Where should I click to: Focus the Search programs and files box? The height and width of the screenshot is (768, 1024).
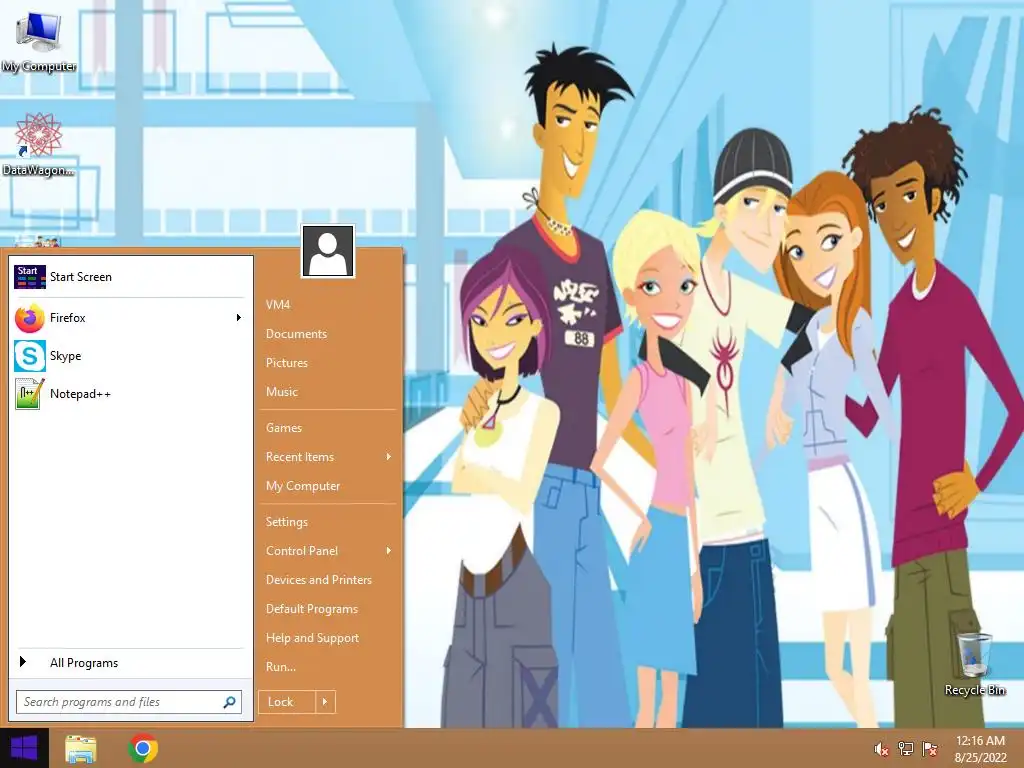[129, 702]
